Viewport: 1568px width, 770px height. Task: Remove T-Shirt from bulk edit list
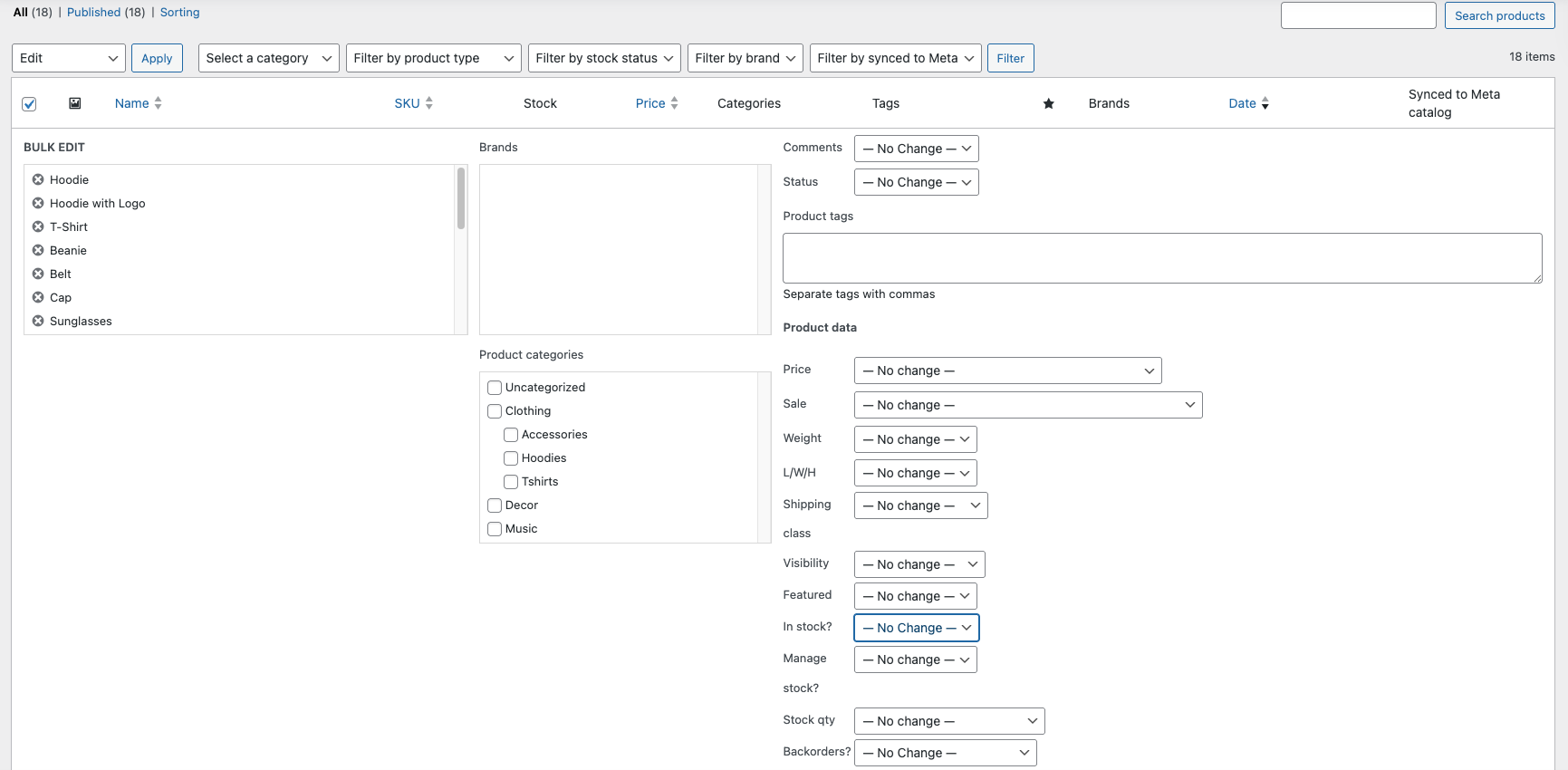[x=38, y=226]
